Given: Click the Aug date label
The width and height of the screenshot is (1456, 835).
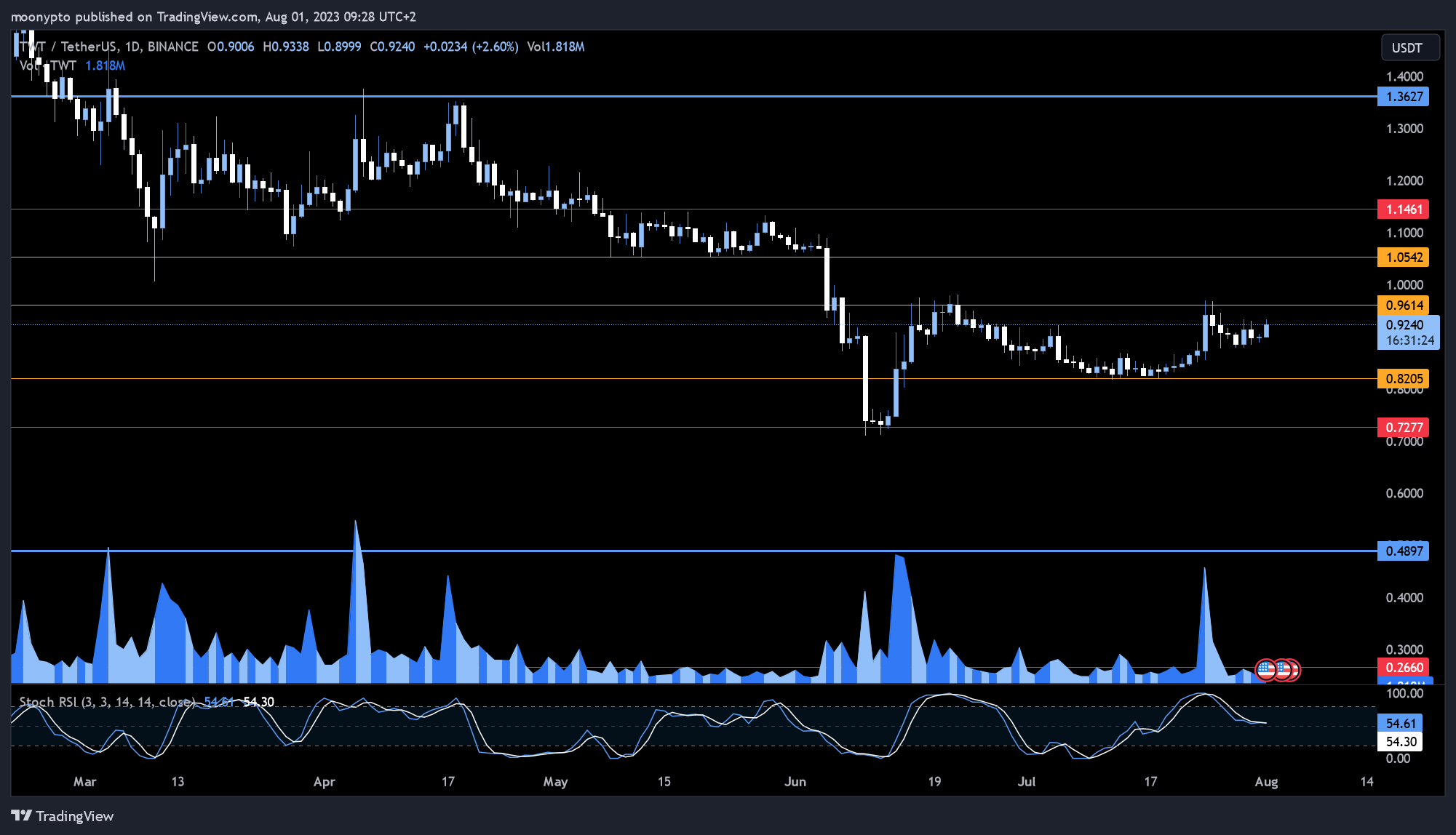Looking at the screenshot, I should click(x=1266, y=782).
